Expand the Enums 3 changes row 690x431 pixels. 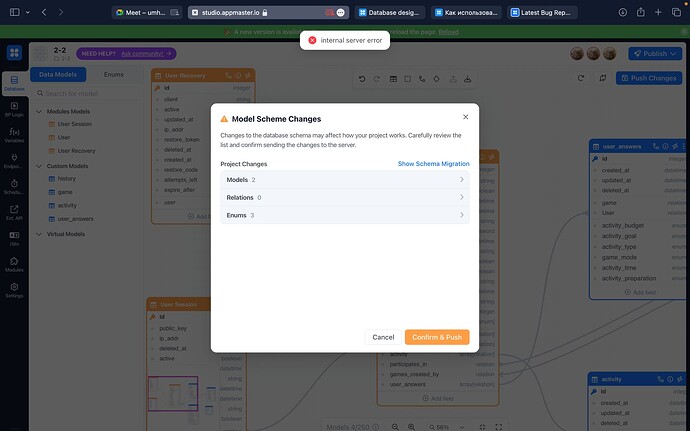(x=345, y=215)
